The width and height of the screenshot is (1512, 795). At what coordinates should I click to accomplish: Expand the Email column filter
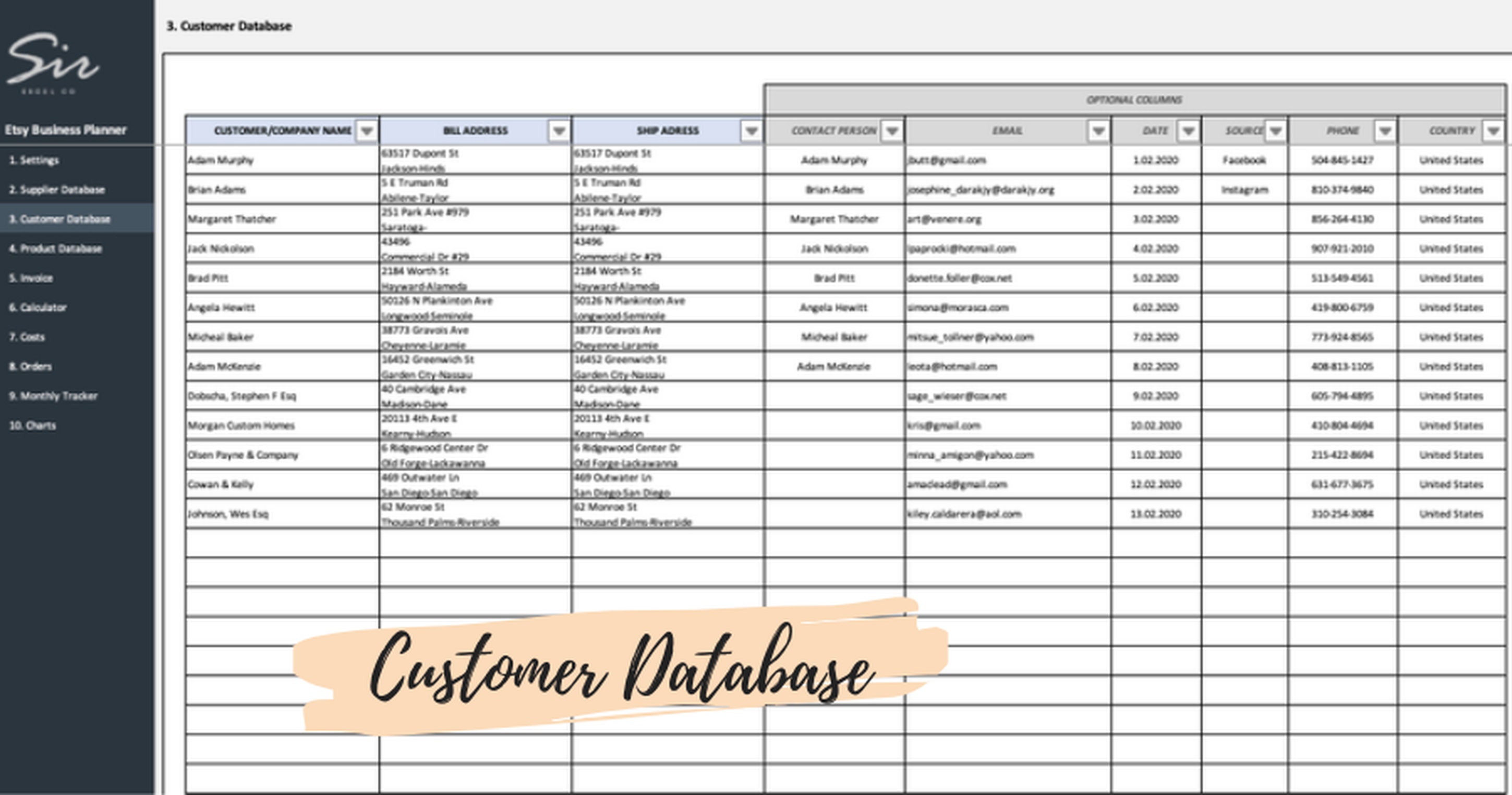click(x=1098, y=131)
